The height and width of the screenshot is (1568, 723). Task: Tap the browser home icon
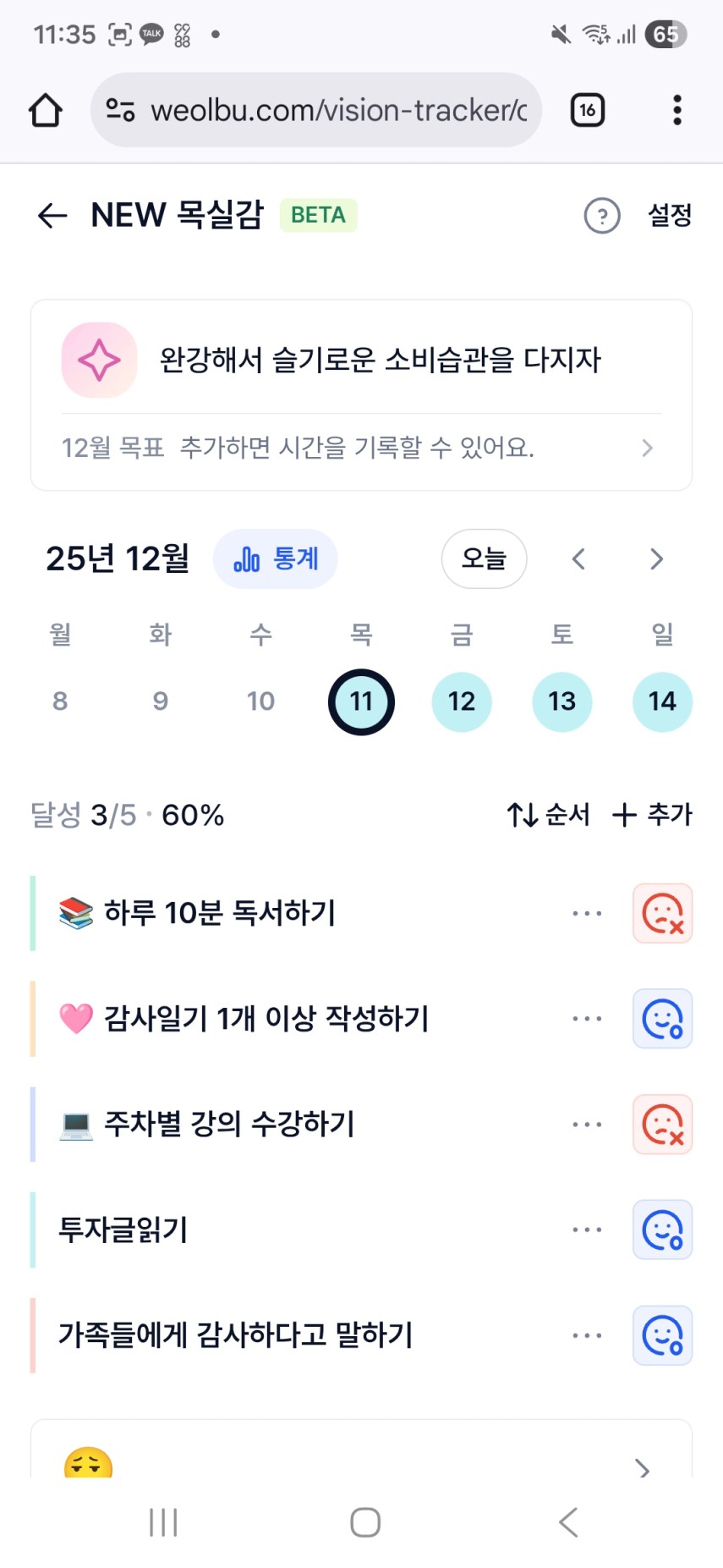46,110
